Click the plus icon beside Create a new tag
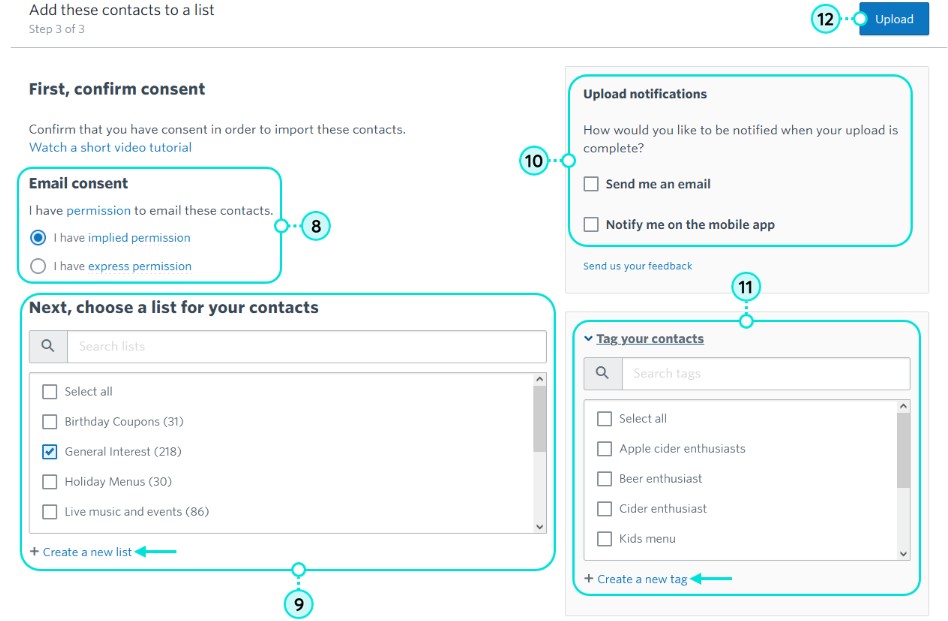 click(589, 579)
